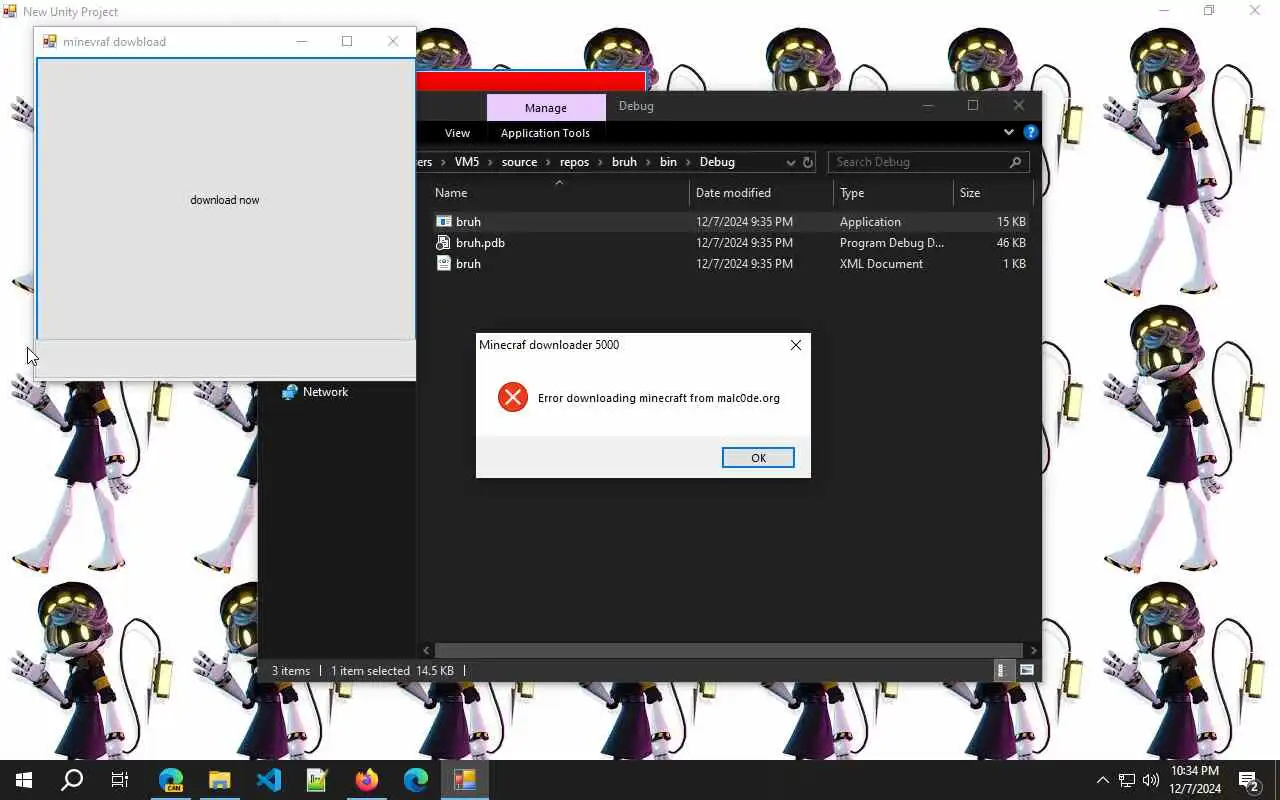Click the search magnifier icon in Explorer
Screen dimensions: 1280x800
click(1016, 162)
